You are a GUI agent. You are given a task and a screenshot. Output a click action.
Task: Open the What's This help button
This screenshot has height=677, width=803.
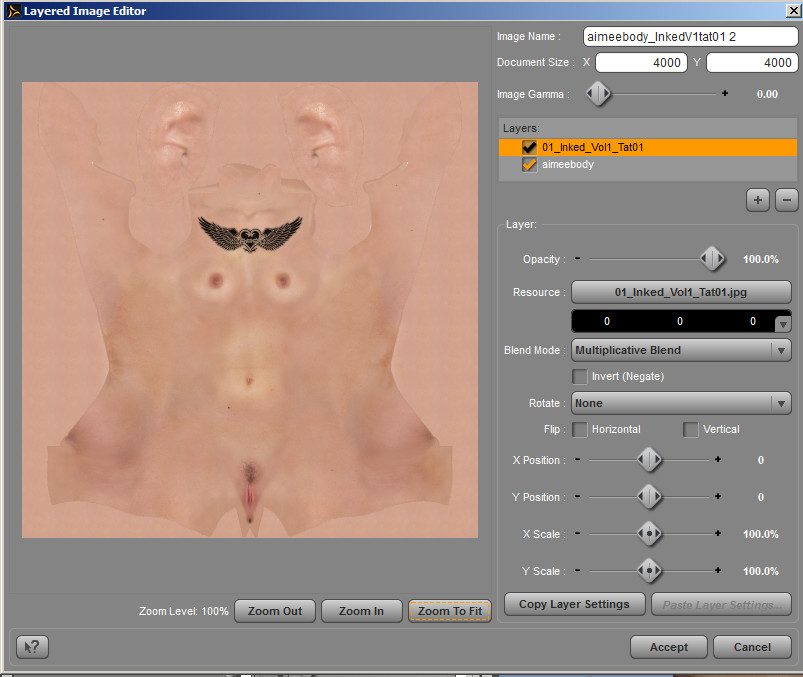32,647
